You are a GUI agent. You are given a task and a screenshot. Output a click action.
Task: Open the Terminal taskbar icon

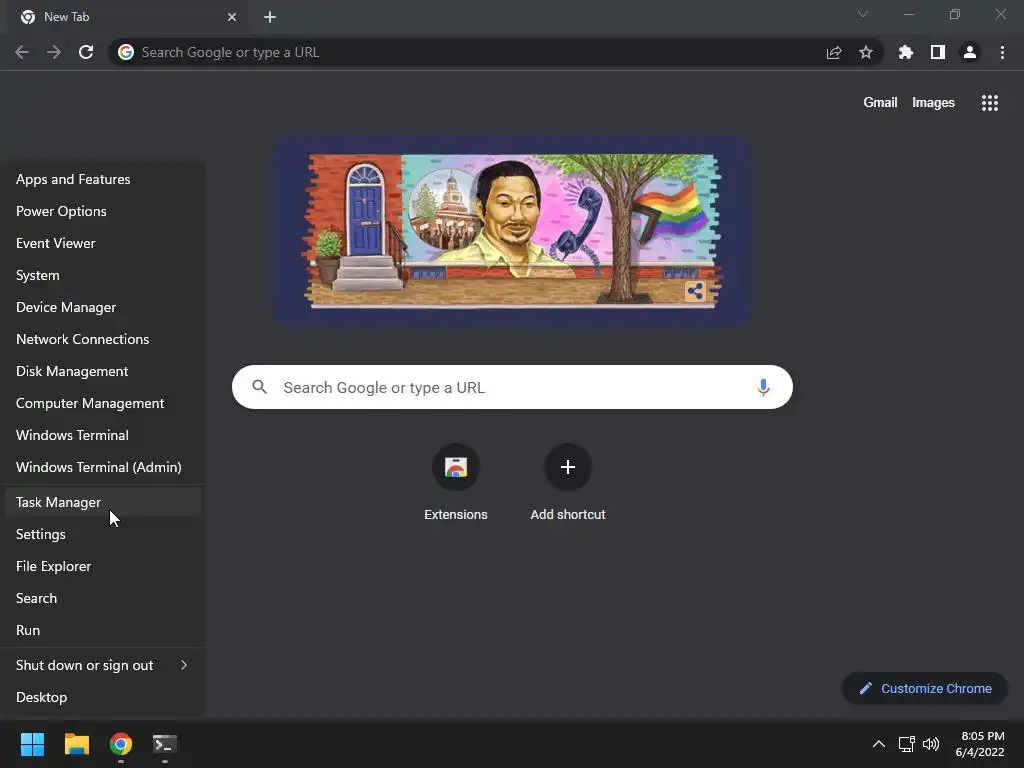pyautogui.click(x=165, y=744)
